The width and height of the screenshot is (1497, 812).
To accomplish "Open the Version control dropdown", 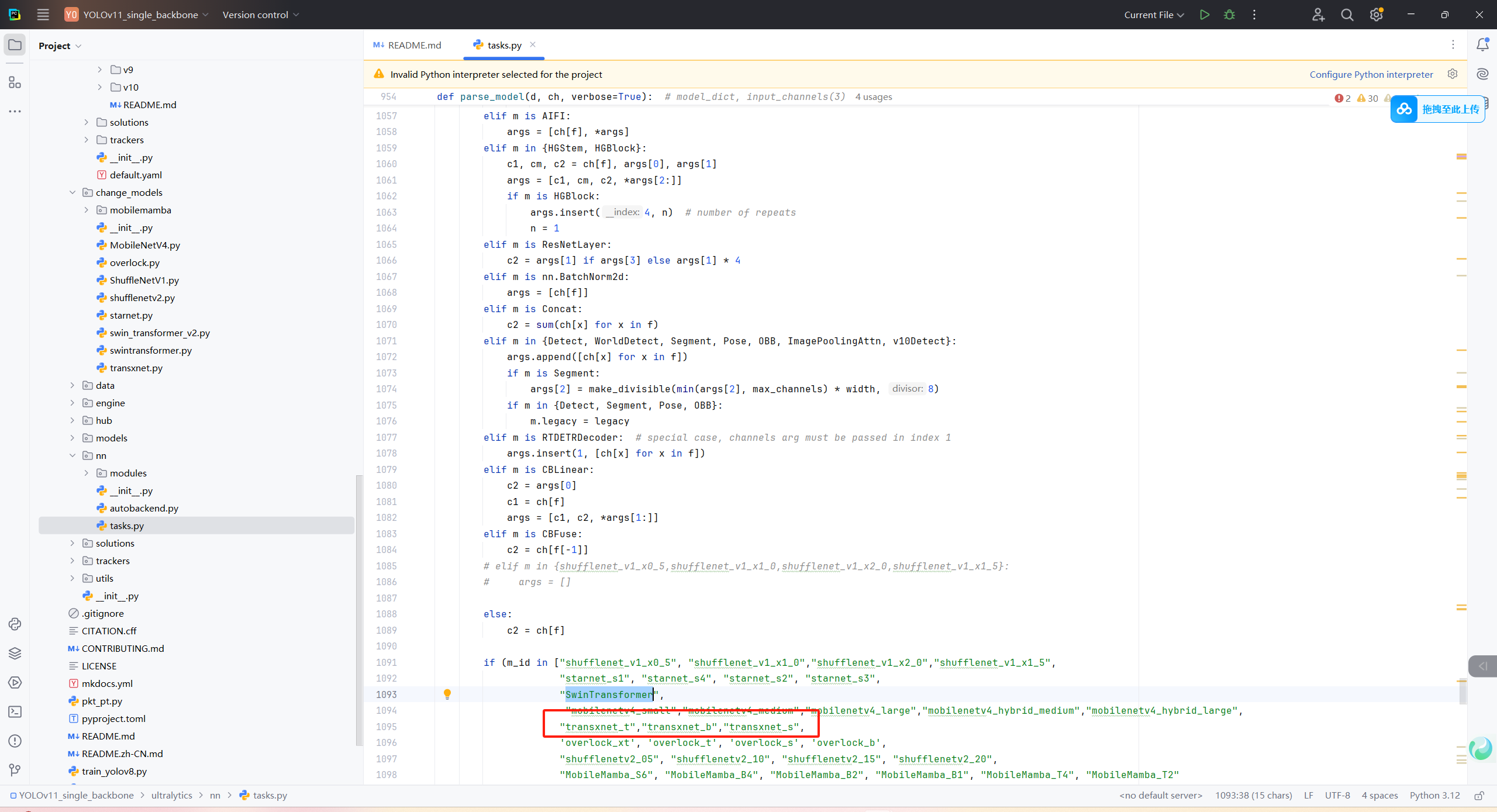I will point(260,15).
